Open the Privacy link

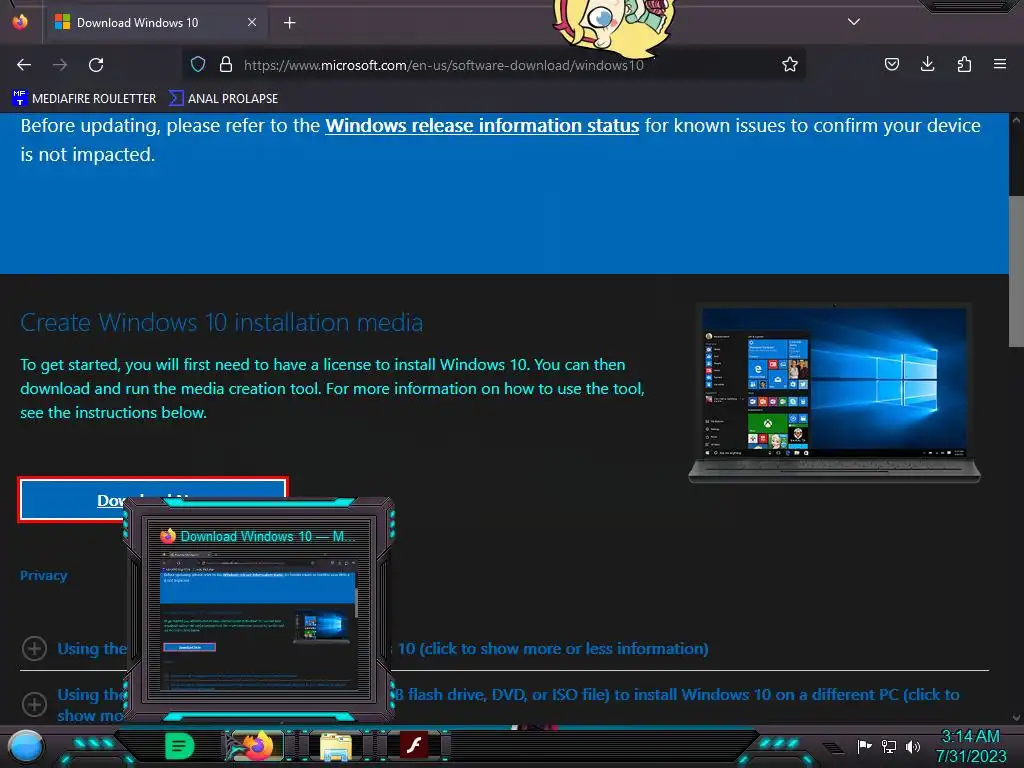[44, 575]
